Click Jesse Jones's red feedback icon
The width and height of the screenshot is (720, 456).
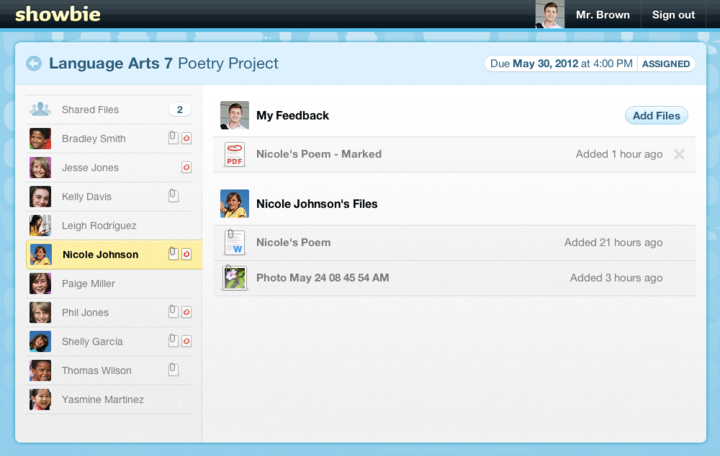pos(186,167)
